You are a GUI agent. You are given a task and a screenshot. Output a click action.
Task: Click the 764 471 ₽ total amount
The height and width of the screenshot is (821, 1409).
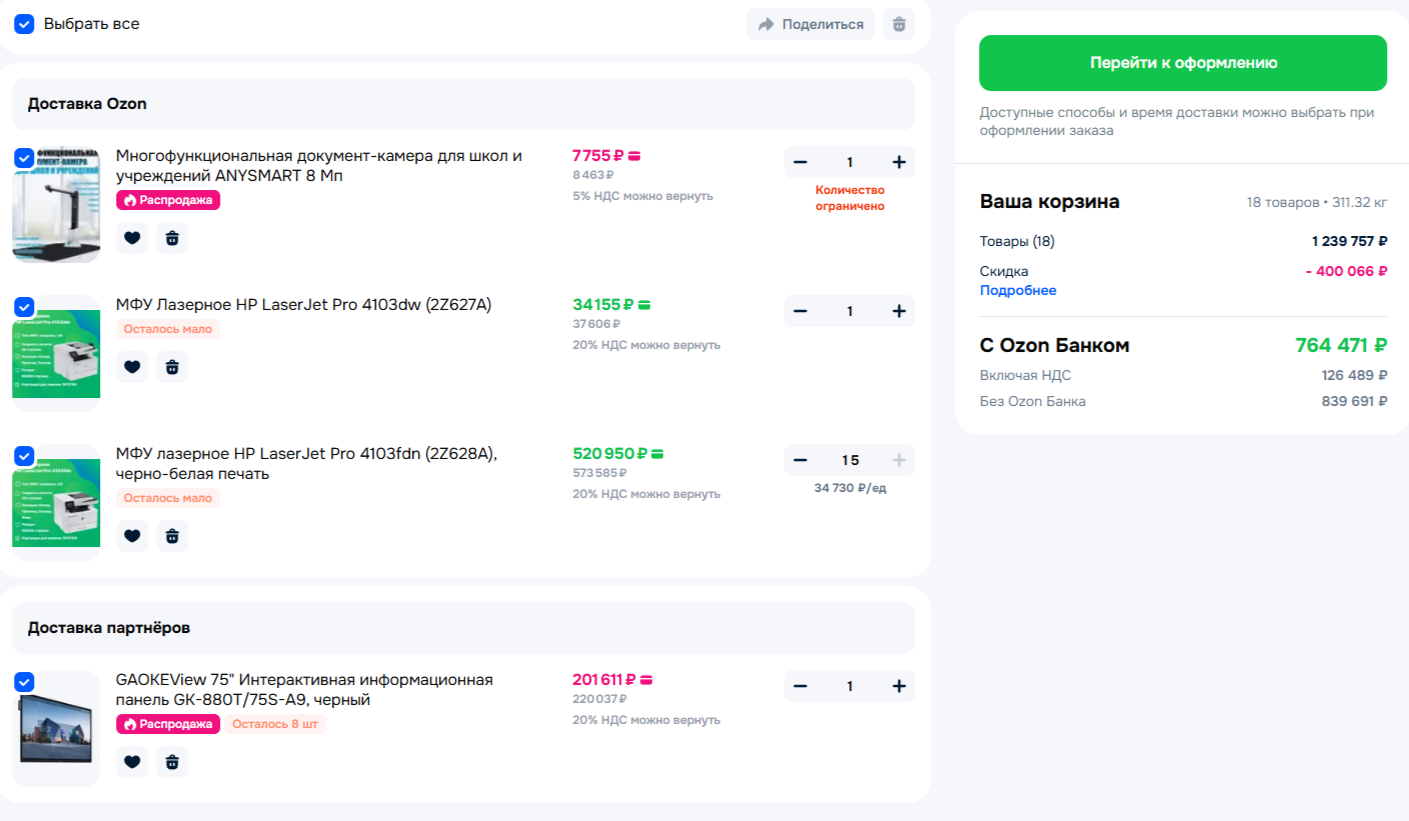tap(1341, 345)
